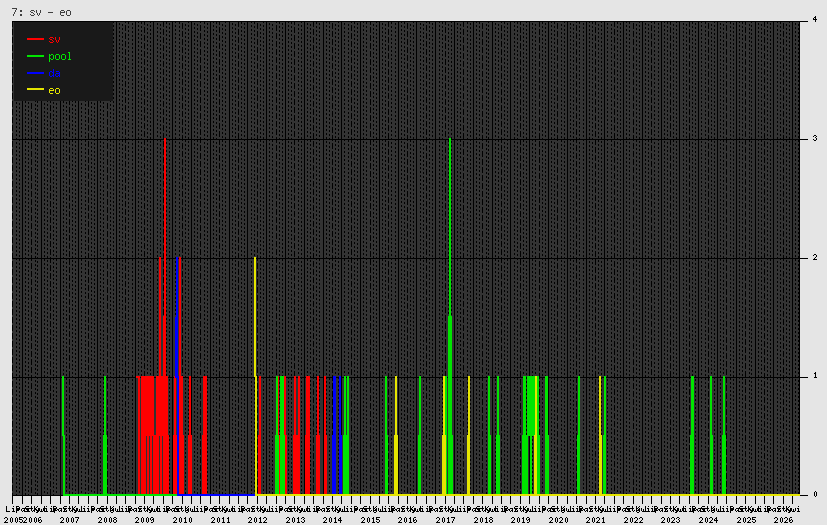Select the "eo" legend label
Screen dimensions: 827x525
[x=54, y=90]
